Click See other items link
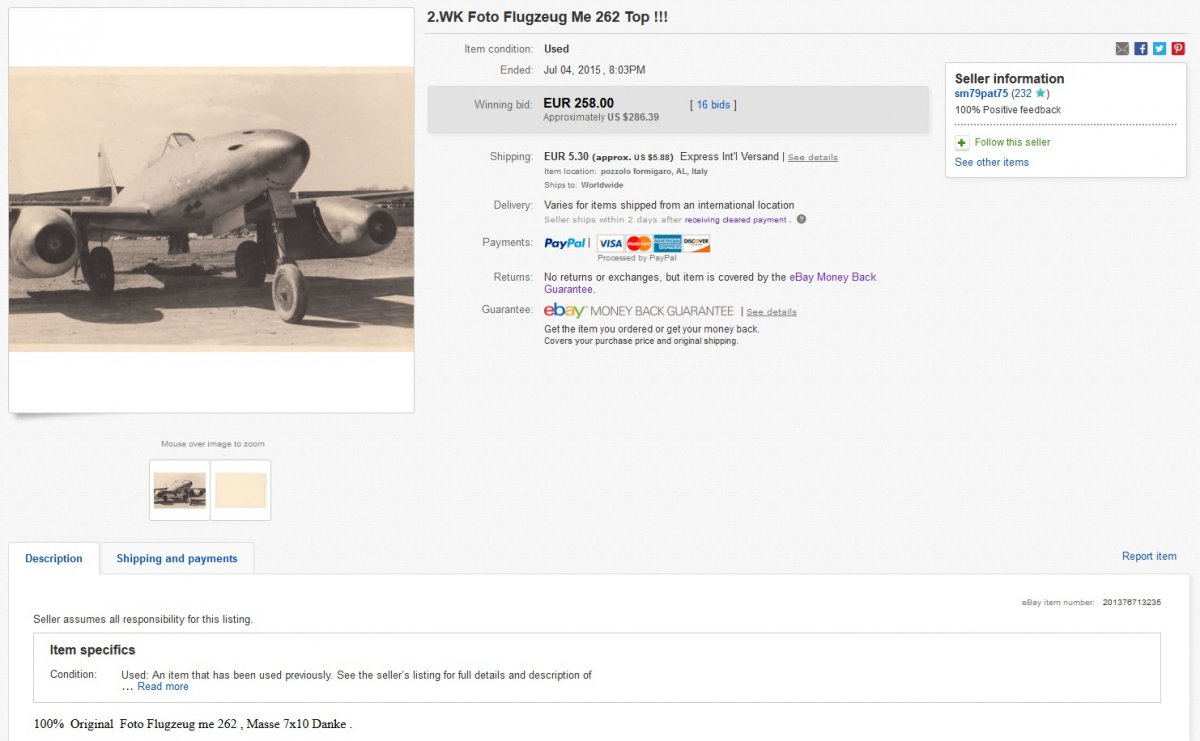 [x=992, y=162]
